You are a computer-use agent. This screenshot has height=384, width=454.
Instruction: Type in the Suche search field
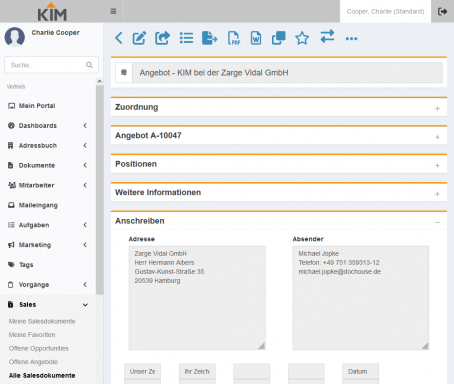tap(51, 65)
